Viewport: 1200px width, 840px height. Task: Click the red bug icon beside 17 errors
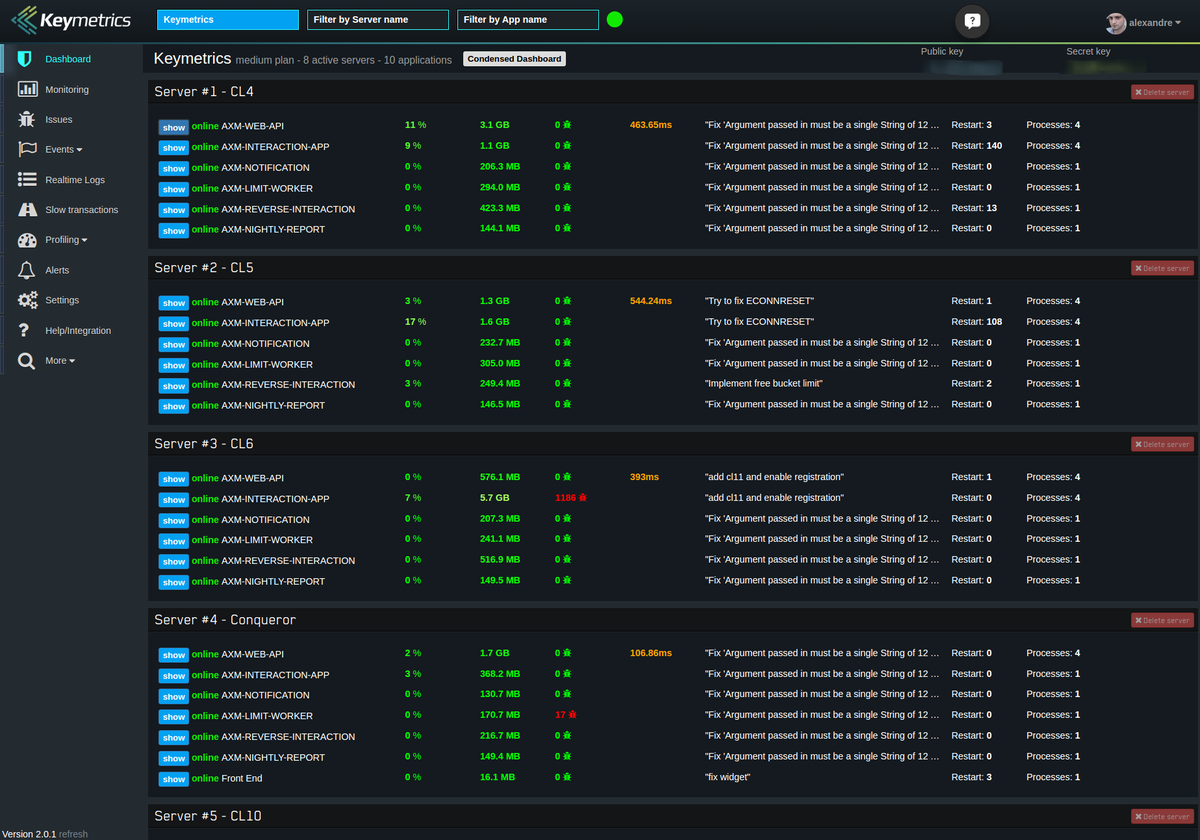pos(571,715)
